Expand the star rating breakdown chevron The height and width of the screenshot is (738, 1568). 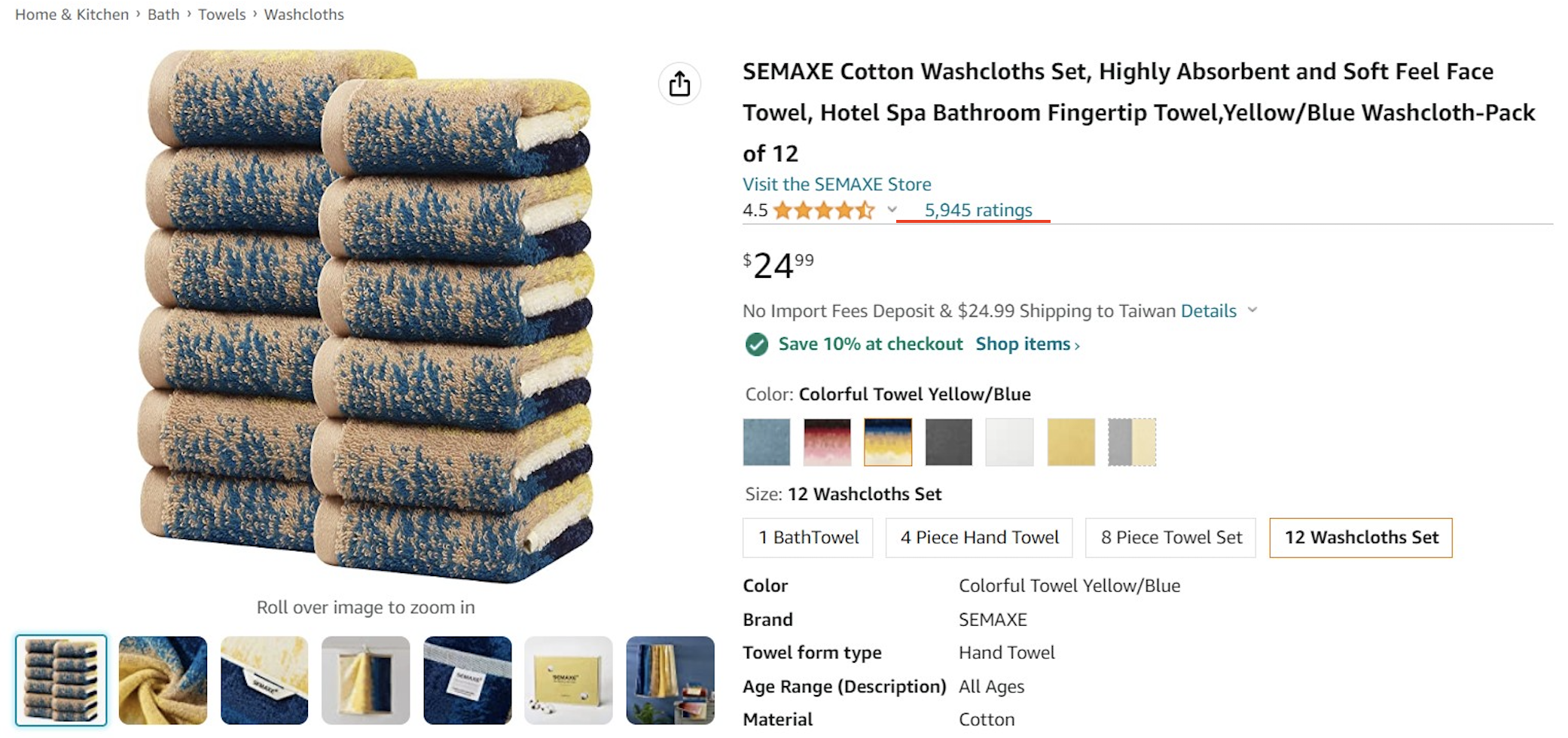[x=892, y=210]
